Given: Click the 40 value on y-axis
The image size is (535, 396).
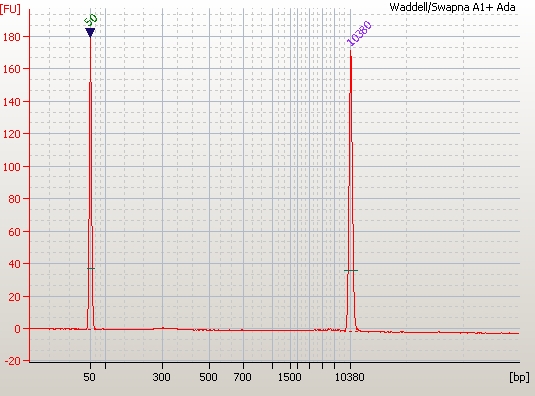Looking at the screenshot, I should tap(15, 264).
